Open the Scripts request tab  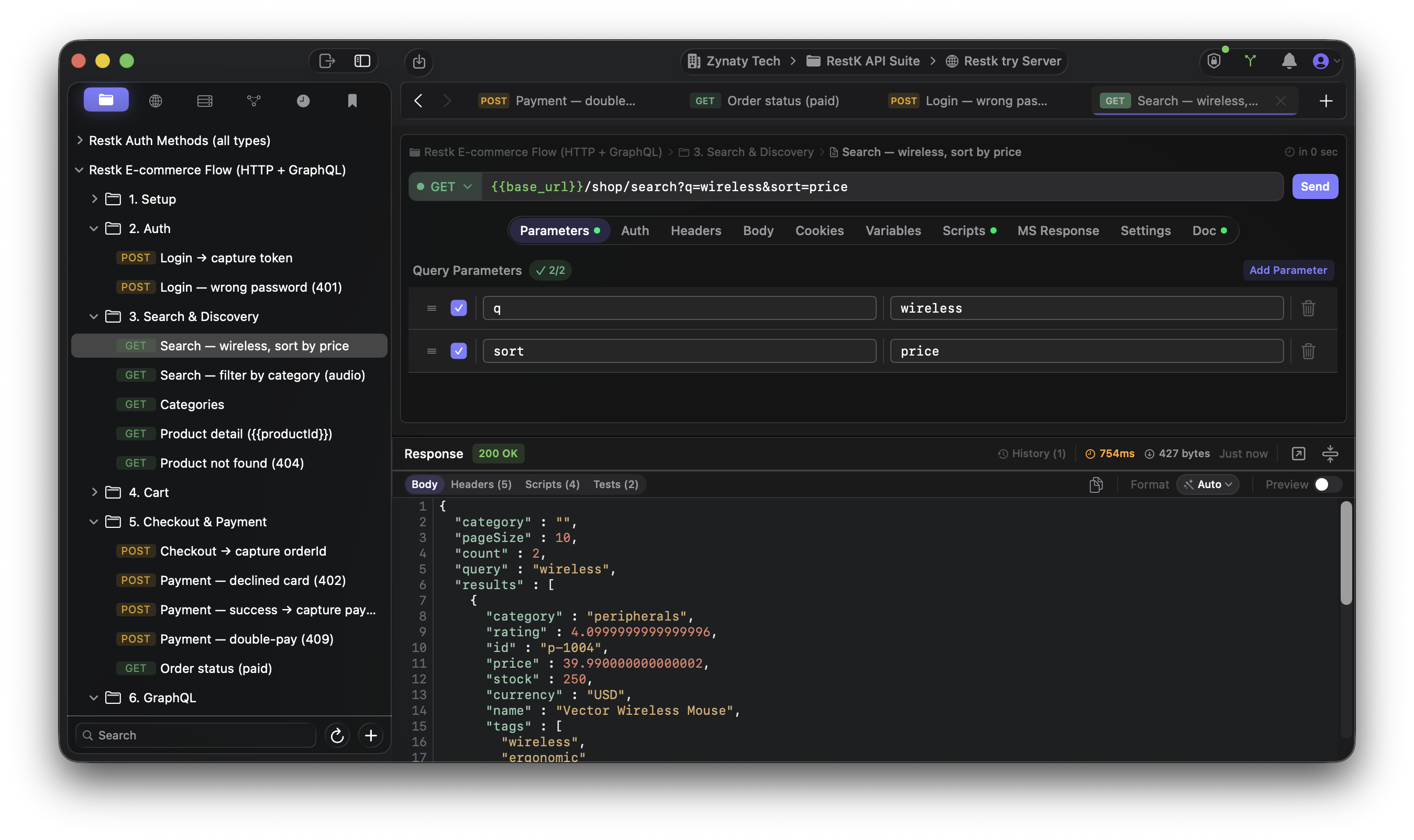point(968,230)
